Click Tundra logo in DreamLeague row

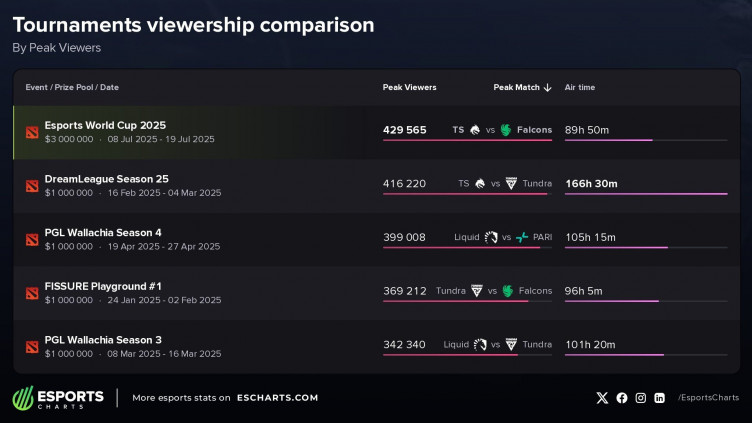coord(511,184)
